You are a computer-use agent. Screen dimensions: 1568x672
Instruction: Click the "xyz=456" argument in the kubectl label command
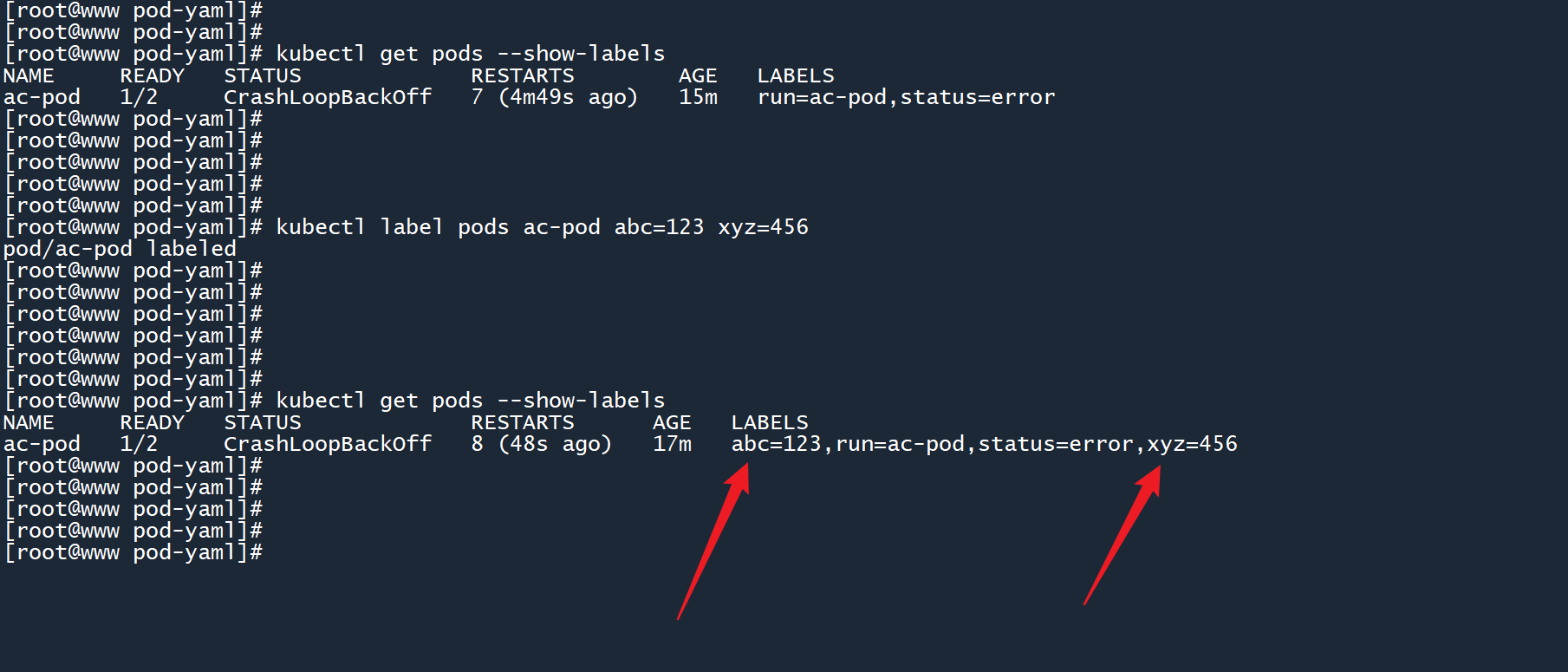763,227
